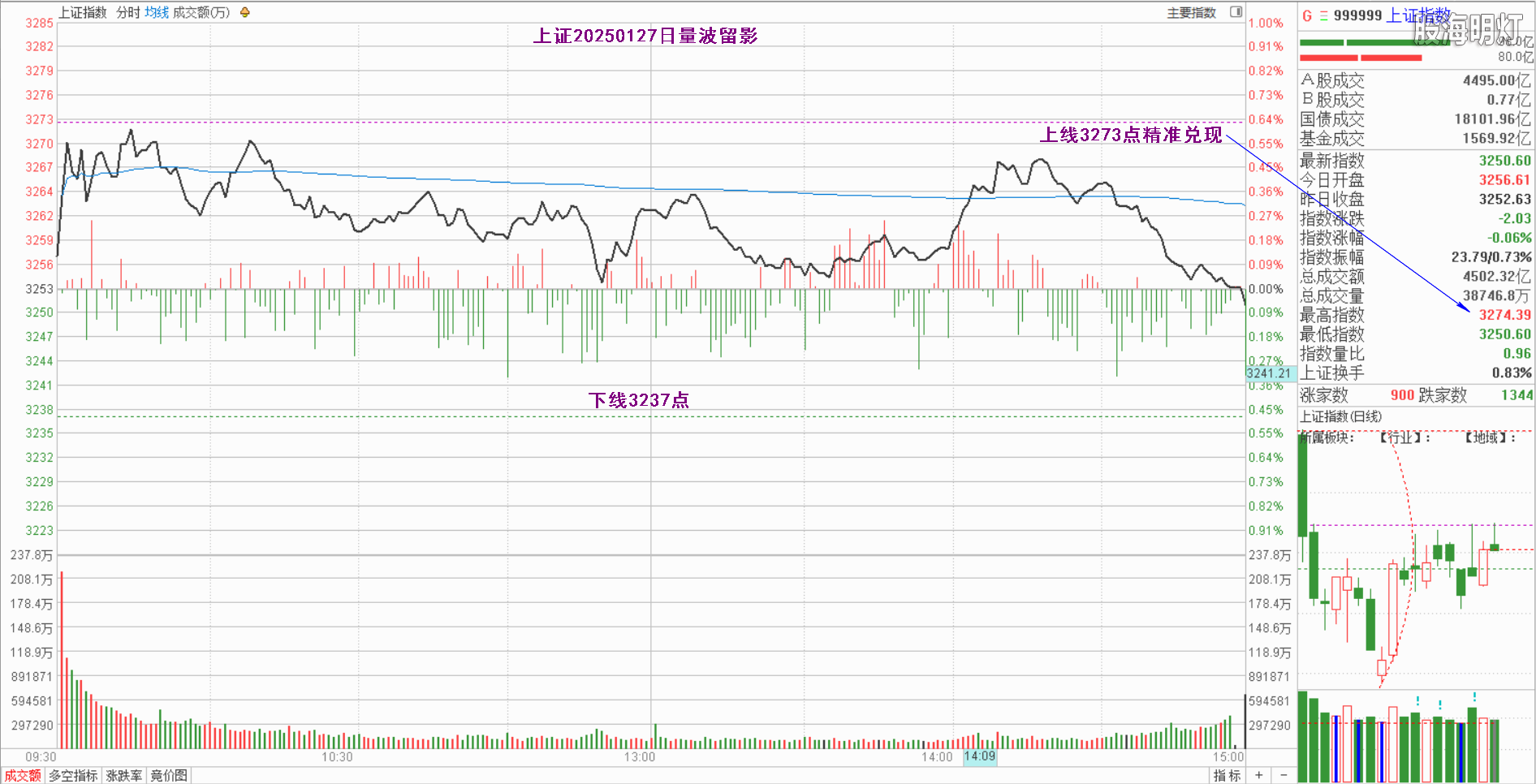Click the 成交额(万) legend label
This screenshot has height=784, width=1536.
click(201, 12)
